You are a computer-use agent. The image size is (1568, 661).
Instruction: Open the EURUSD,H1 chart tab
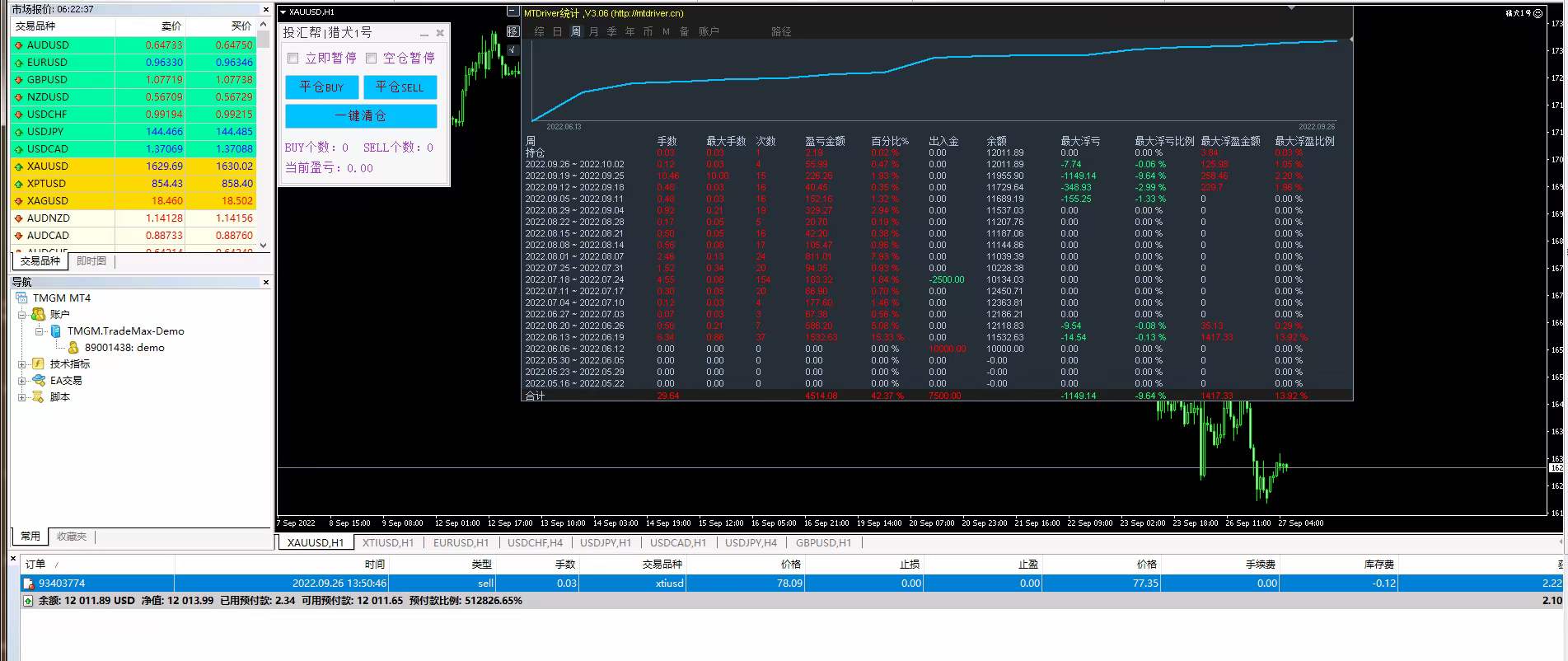click(x=461, y=542)
